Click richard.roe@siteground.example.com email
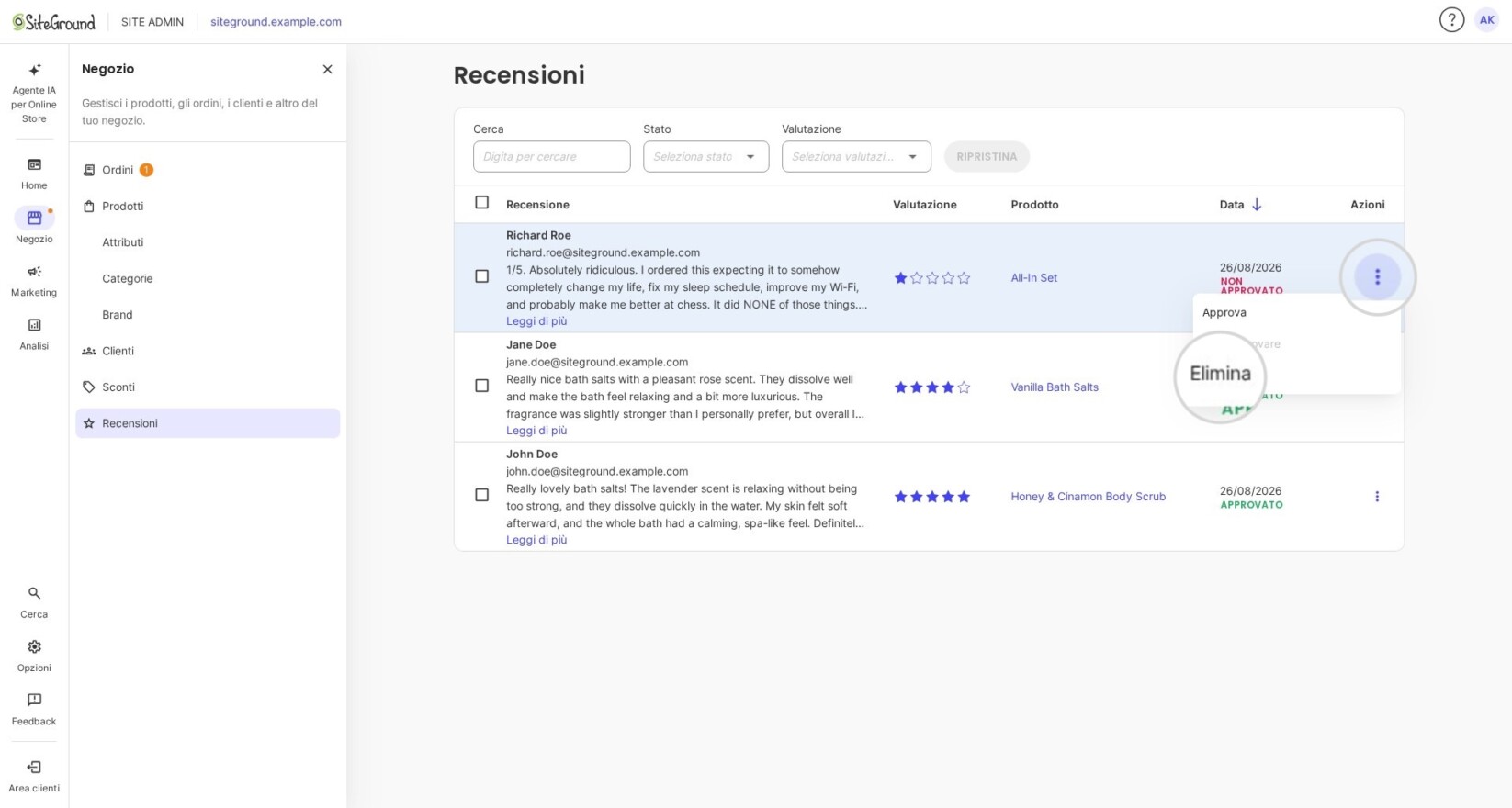 [603, 252]
